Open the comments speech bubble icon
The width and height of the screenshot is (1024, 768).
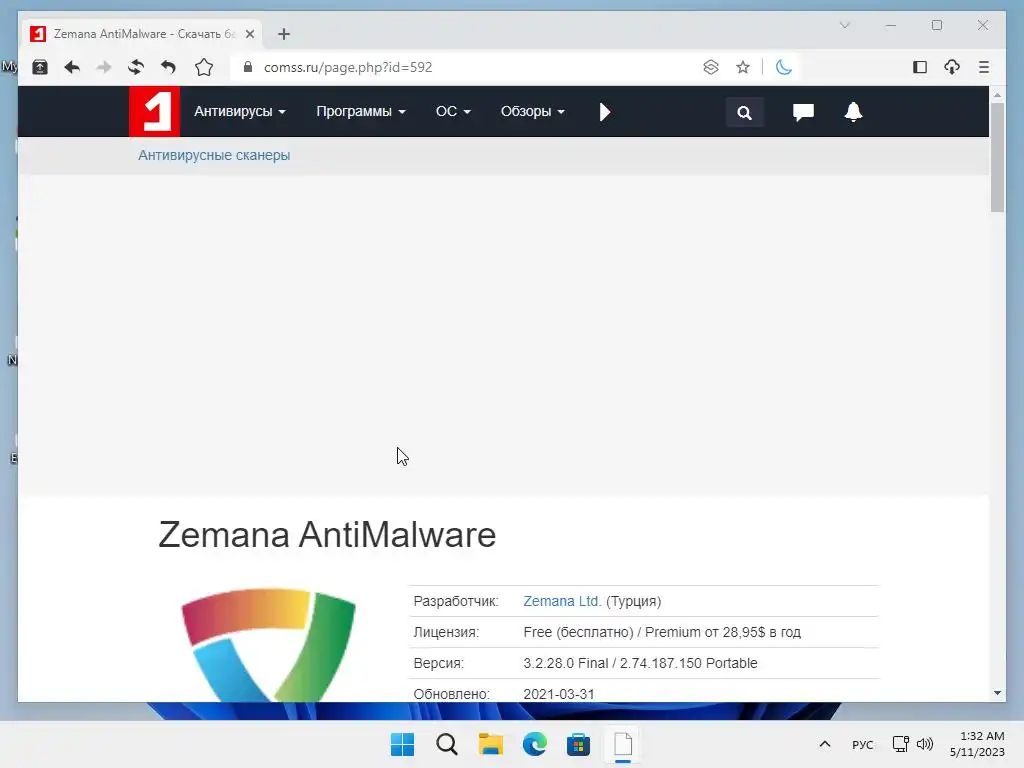coord(803,112)
